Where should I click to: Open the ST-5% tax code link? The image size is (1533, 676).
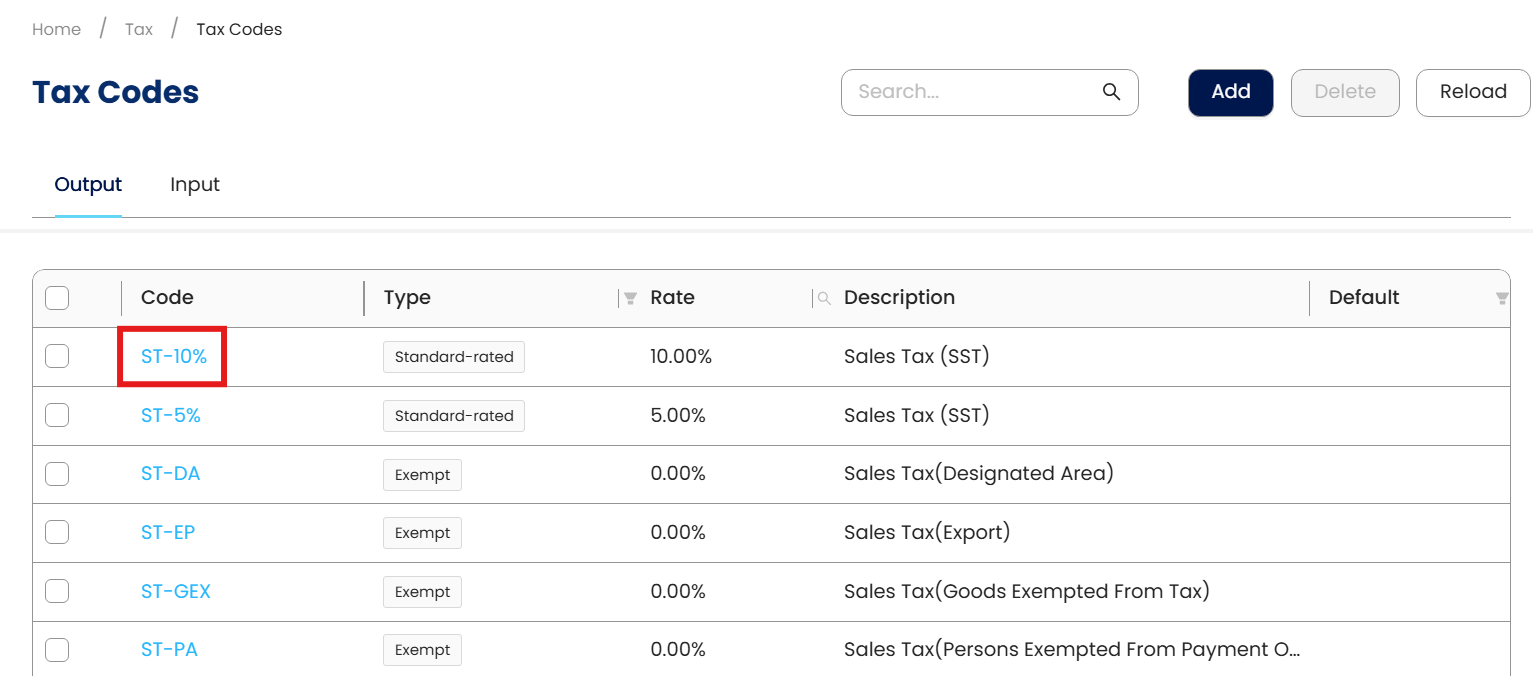[x=171, y=415]
